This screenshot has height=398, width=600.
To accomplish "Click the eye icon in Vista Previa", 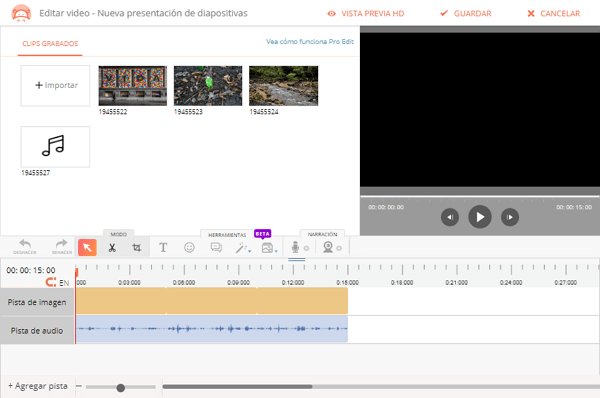I will (331, 13).
